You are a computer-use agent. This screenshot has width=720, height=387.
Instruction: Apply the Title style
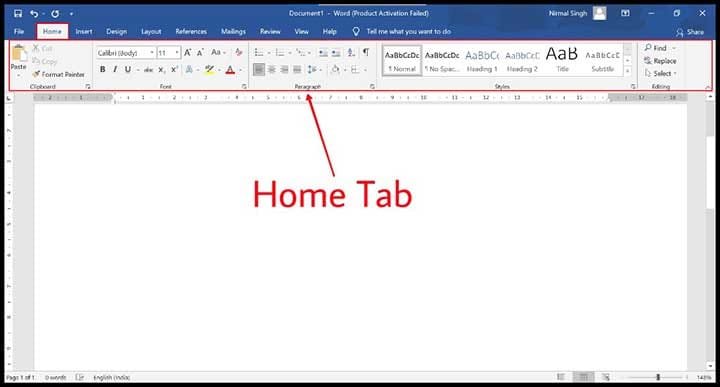(562, 61)
